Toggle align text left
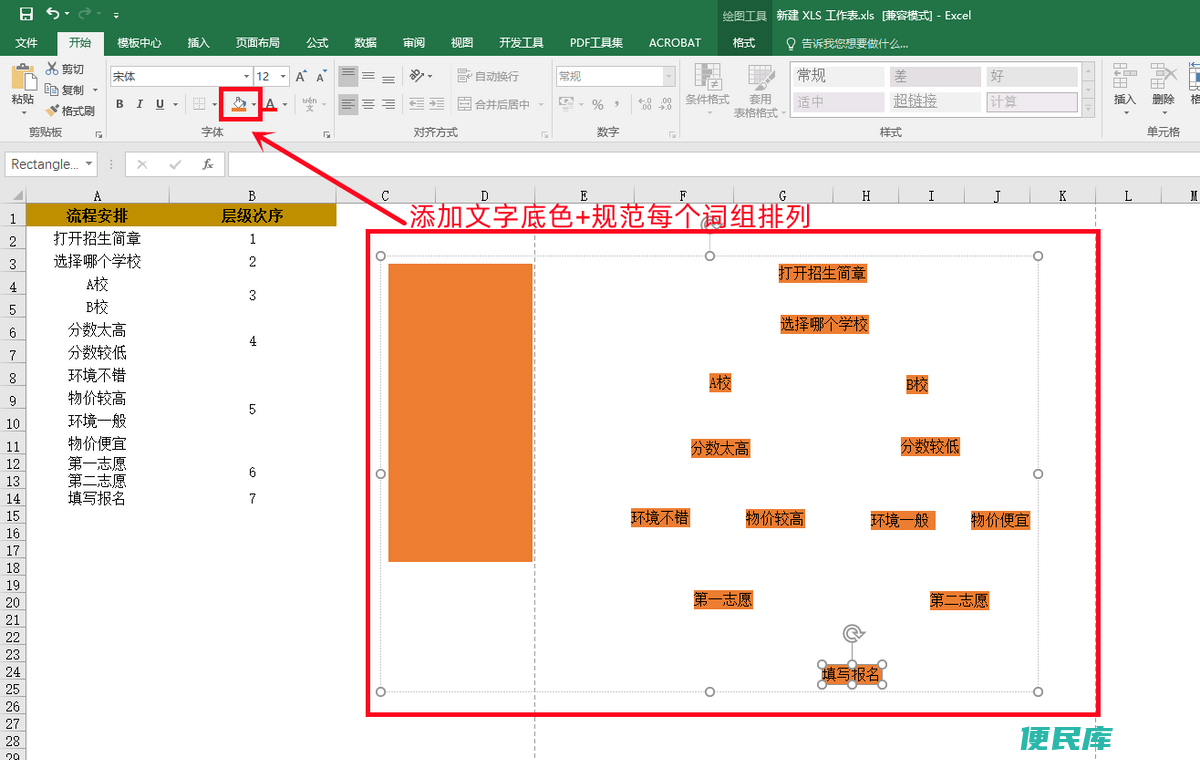This screenshot has width=1200, height=760. 348,104
